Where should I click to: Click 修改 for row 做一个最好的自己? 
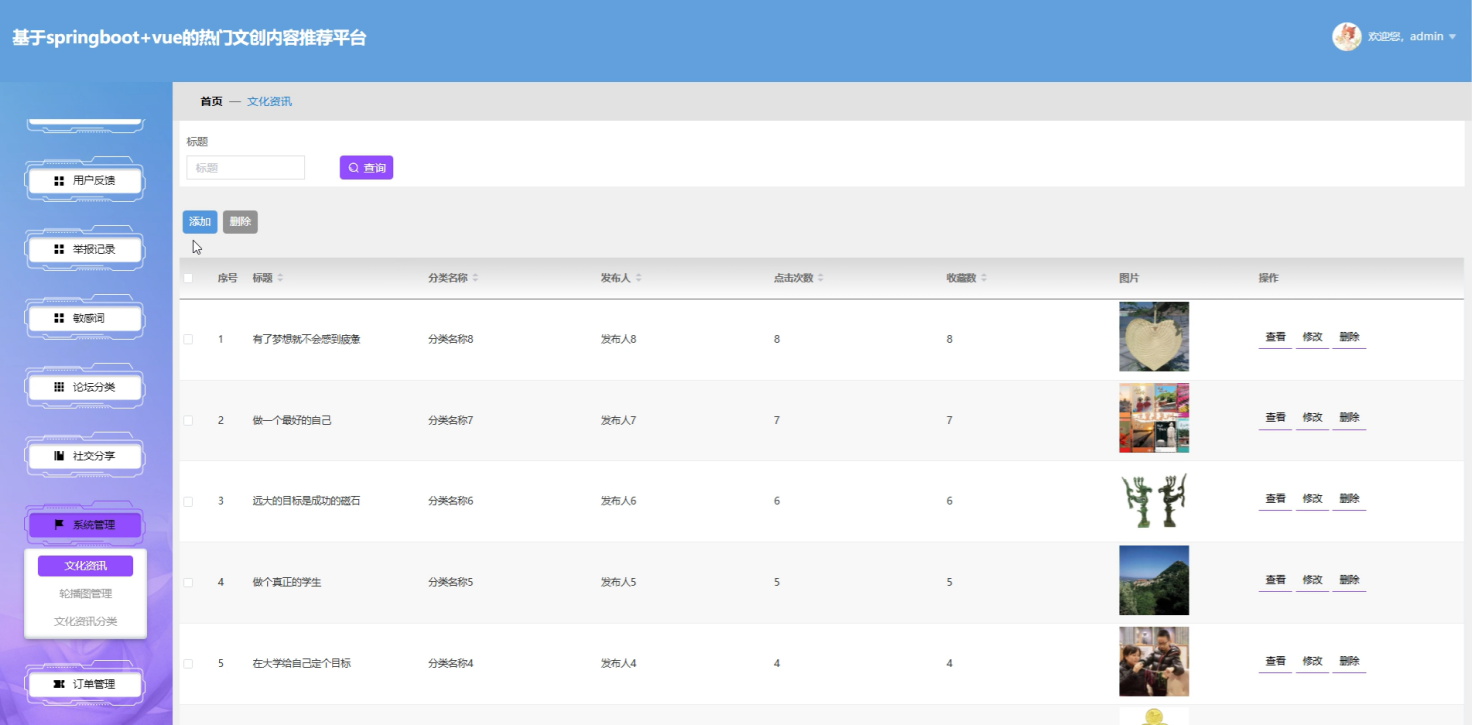pyautogui.click(x=1312, y=418)
